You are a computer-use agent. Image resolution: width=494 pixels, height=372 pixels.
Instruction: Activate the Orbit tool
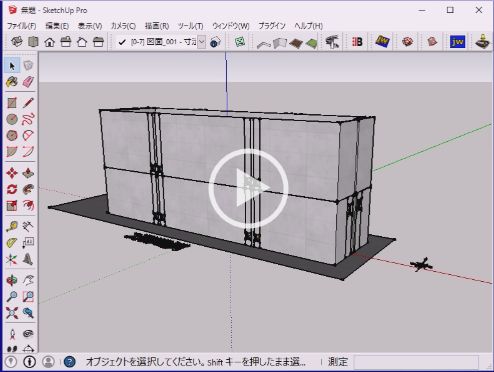12,280
